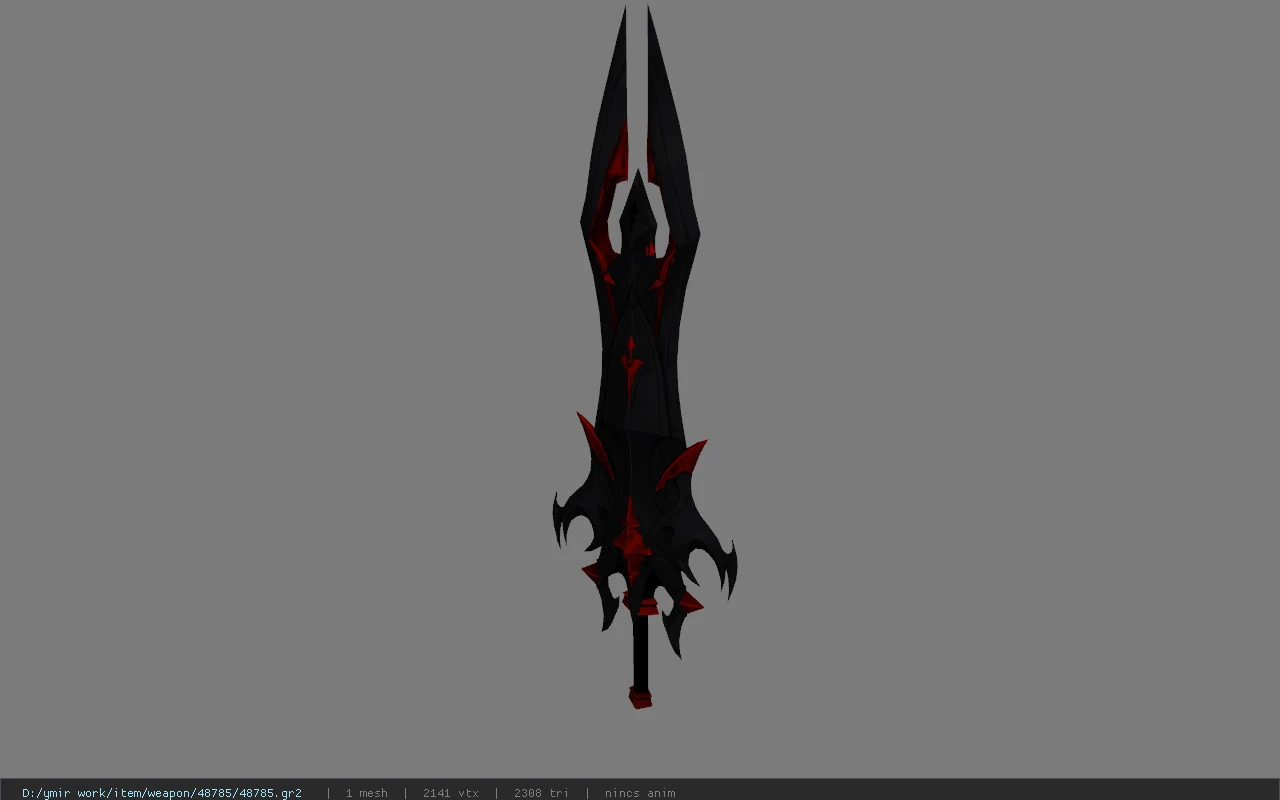
Task: Click the '1 mesh' status entry
Action: coord(366,793)
